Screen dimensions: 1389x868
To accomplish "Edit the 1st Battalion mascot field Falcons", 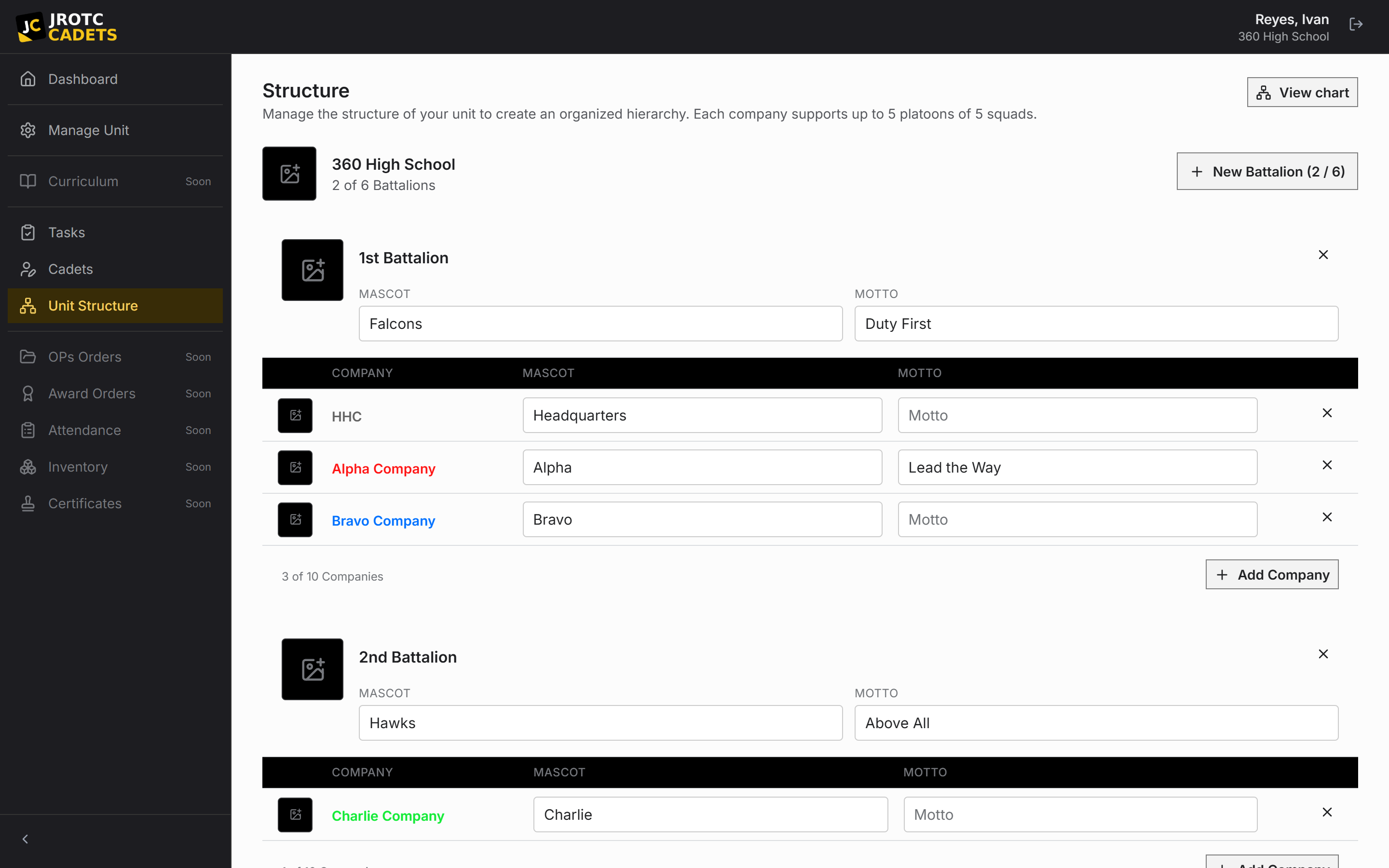I will (600, 324).
